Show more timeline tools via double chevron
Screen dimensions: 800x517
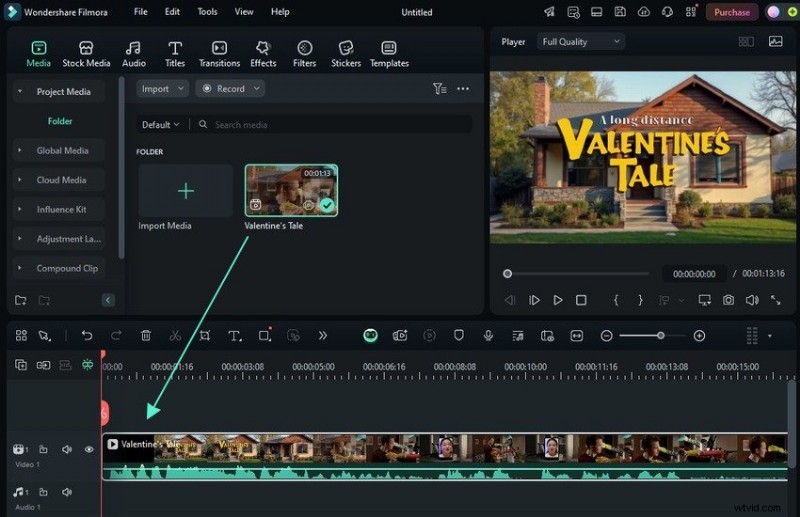(322, 335)
